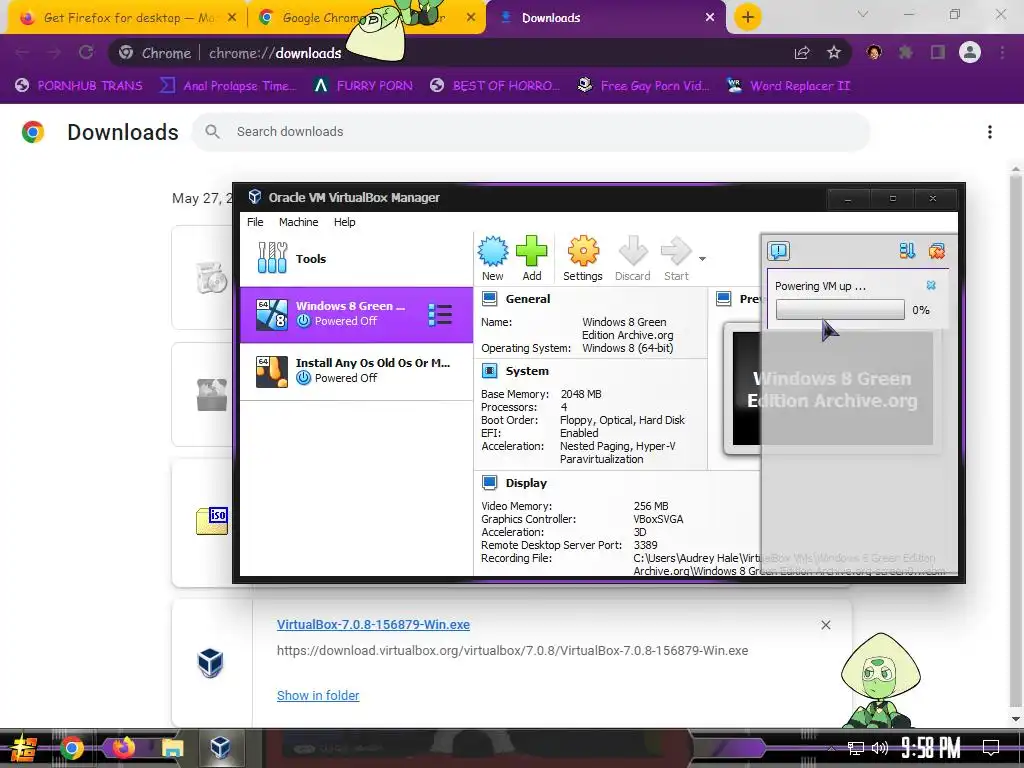Open the tab search chevron
Viewport: 1024px width, 768px height.
pos(863,14)
